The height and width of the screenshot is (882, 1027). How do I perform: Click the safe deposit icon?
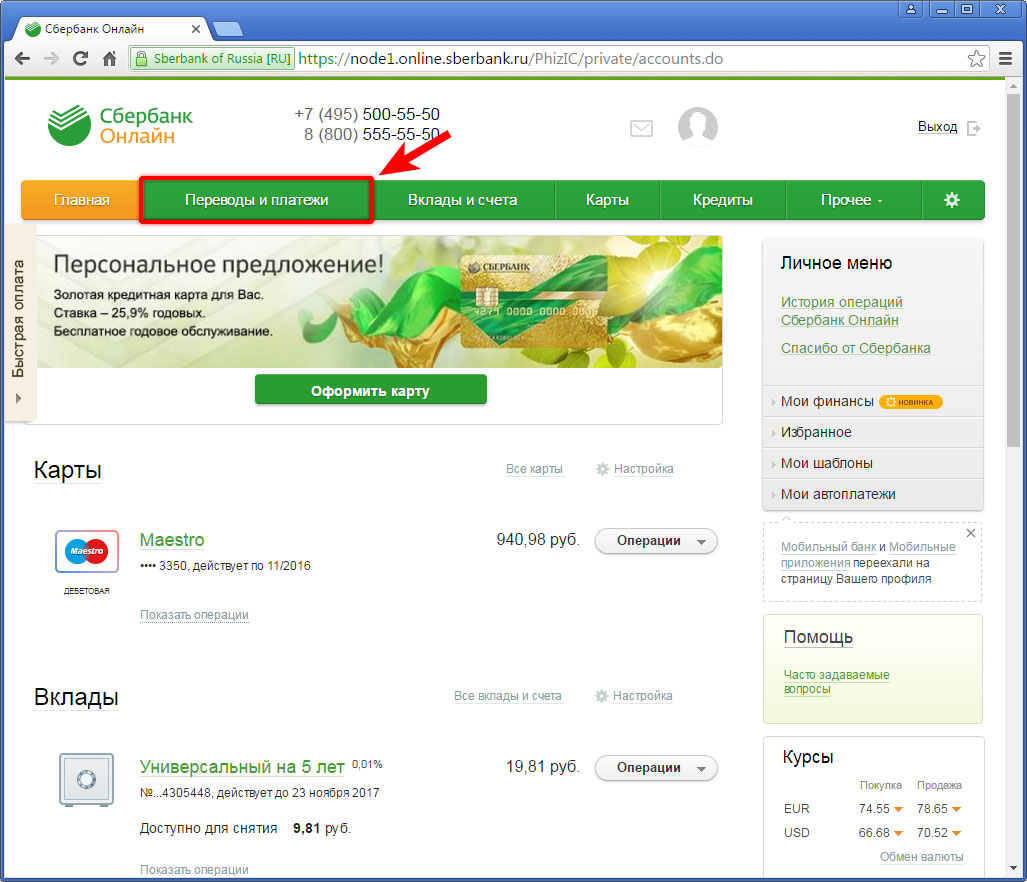(x=86, y=779)
